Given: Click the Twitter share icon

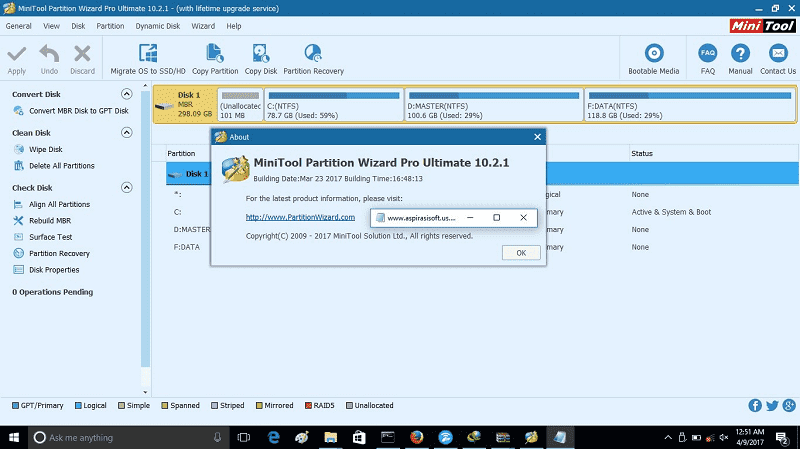Looking at the screenshot, I should tap(772, 406).
